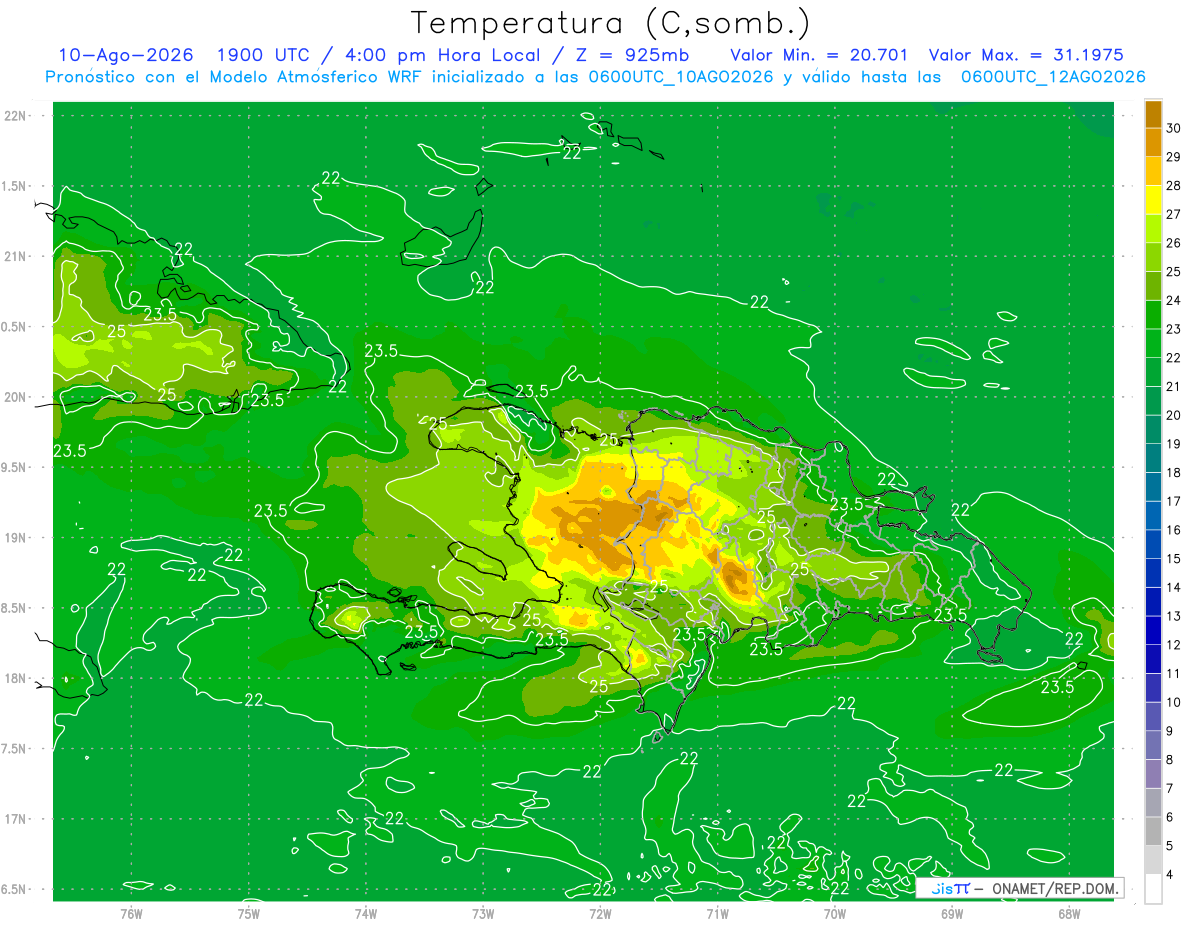Screen dimensions: 1200x927
Task: Click the '68W' longitude axis label
Action: click(1069, 913)
